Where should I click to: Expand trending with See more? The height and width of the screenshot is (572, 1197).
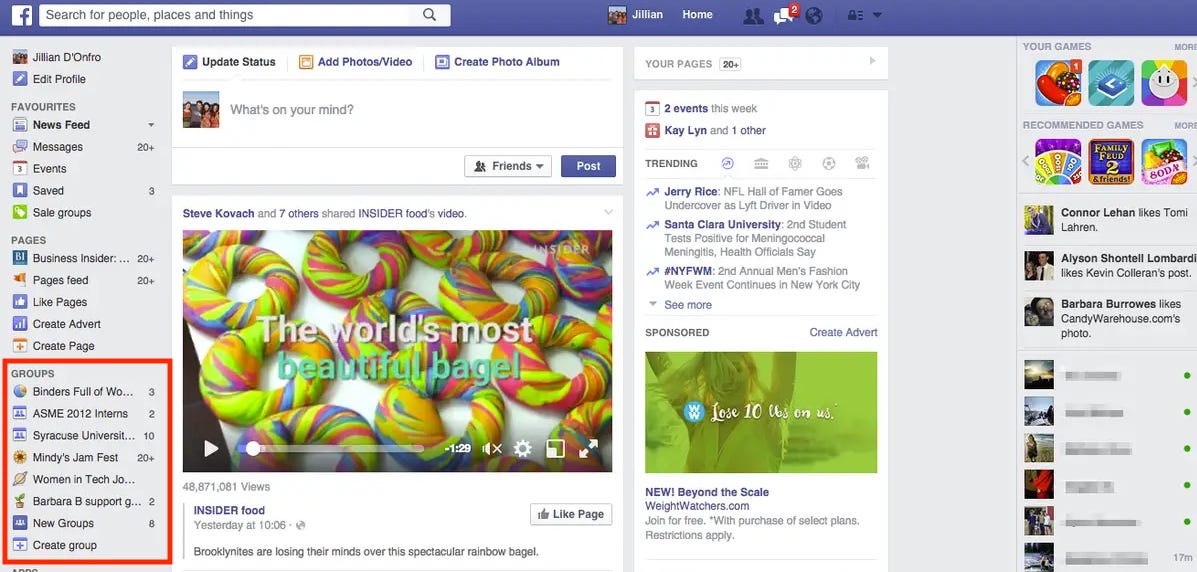688,305
